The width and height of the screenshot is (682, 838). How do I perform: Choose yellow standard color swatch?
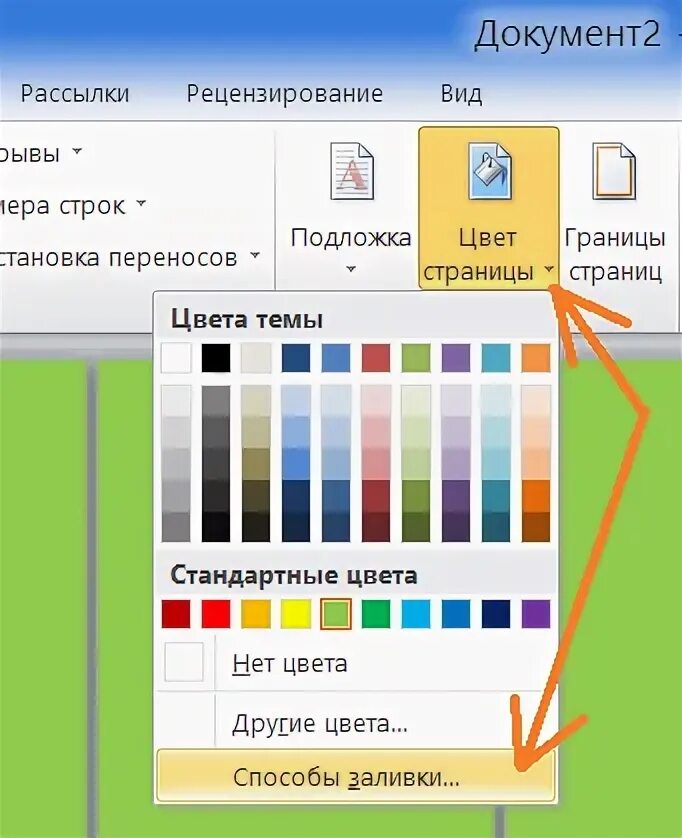[x=296, y=614]
